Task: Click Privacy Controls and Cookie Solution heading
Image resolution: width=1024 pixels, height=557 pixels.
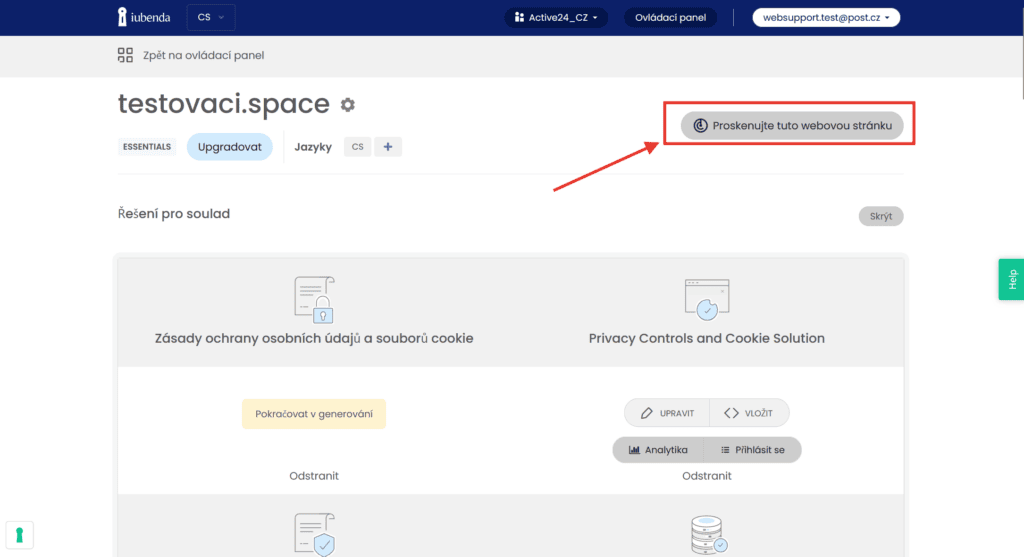Action: point(707,338)
